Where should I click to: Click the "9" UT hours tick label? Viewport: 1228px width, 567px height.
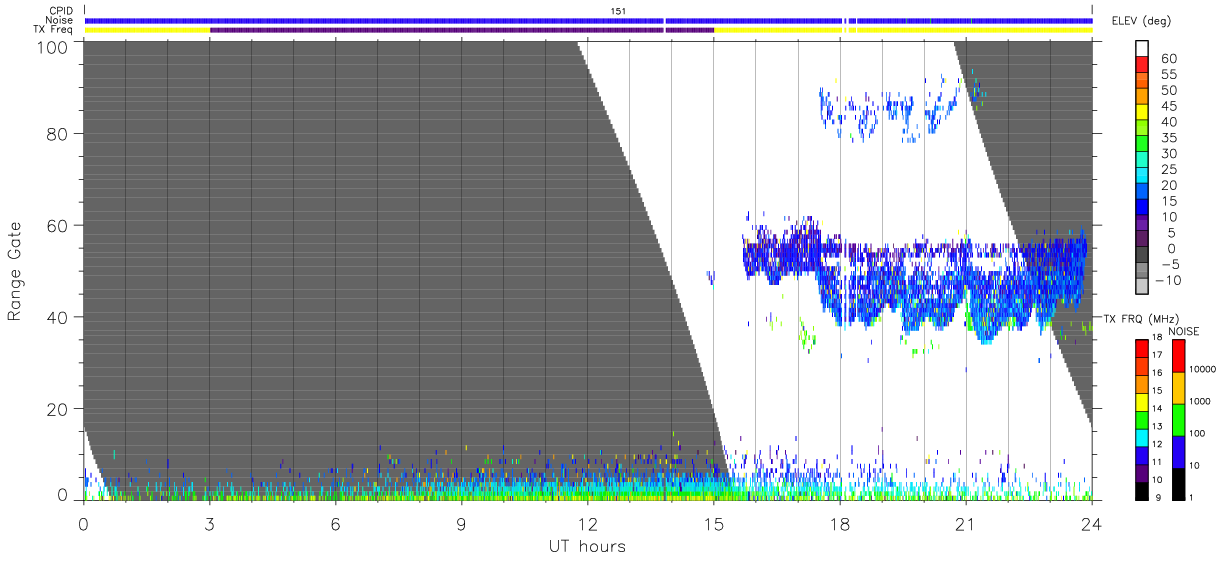(462, 523)
